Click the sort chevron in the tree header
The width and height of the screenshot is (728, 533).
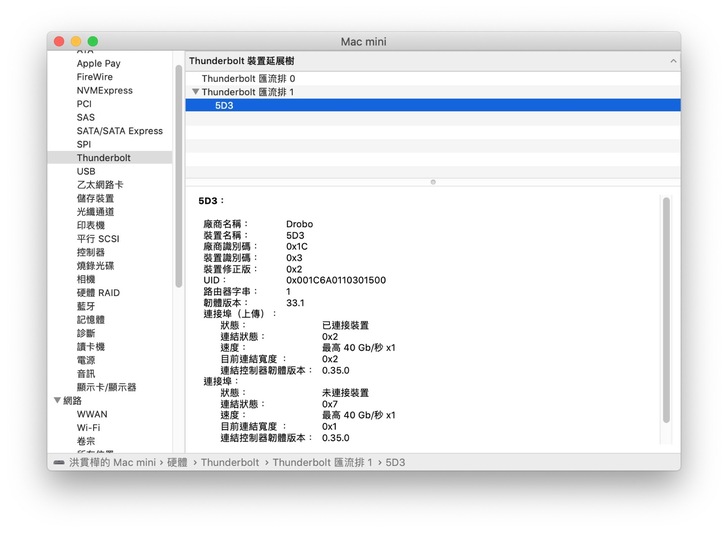click(x=672, y=61)
